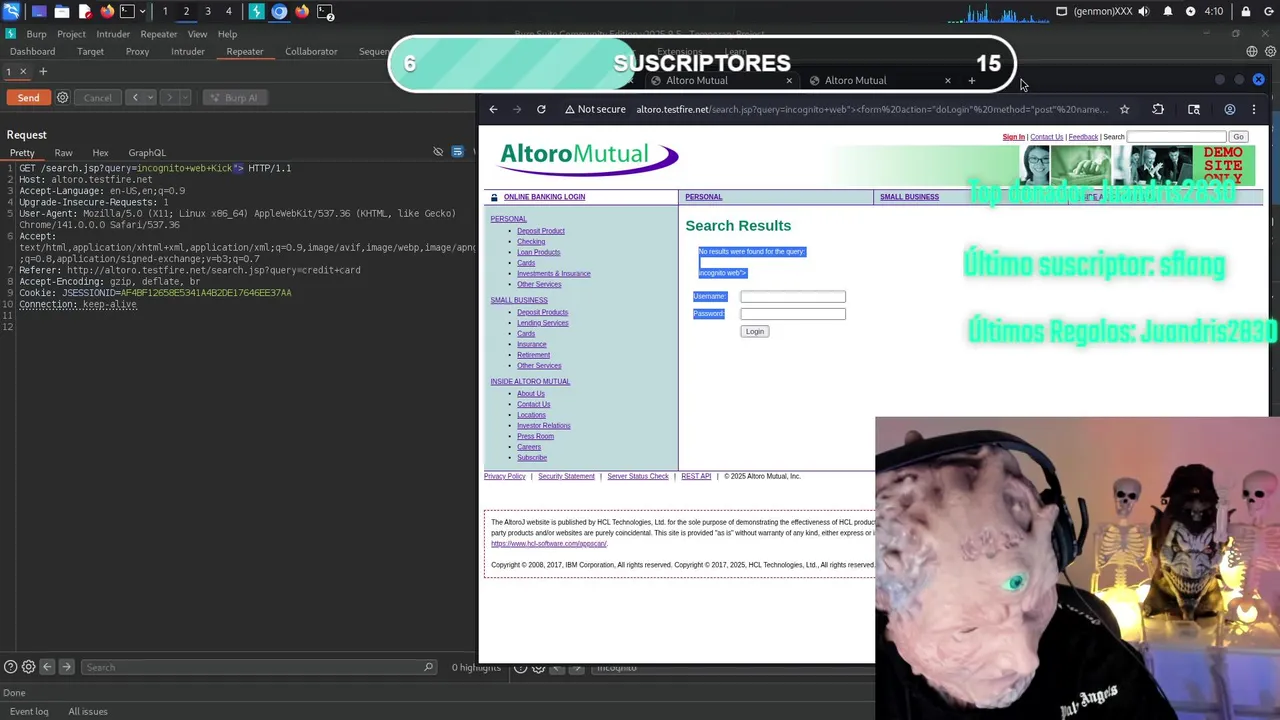This screenshot has width=1280, height=720.
Task: Go to next search match arrow
Action: (x=66, y=667)
